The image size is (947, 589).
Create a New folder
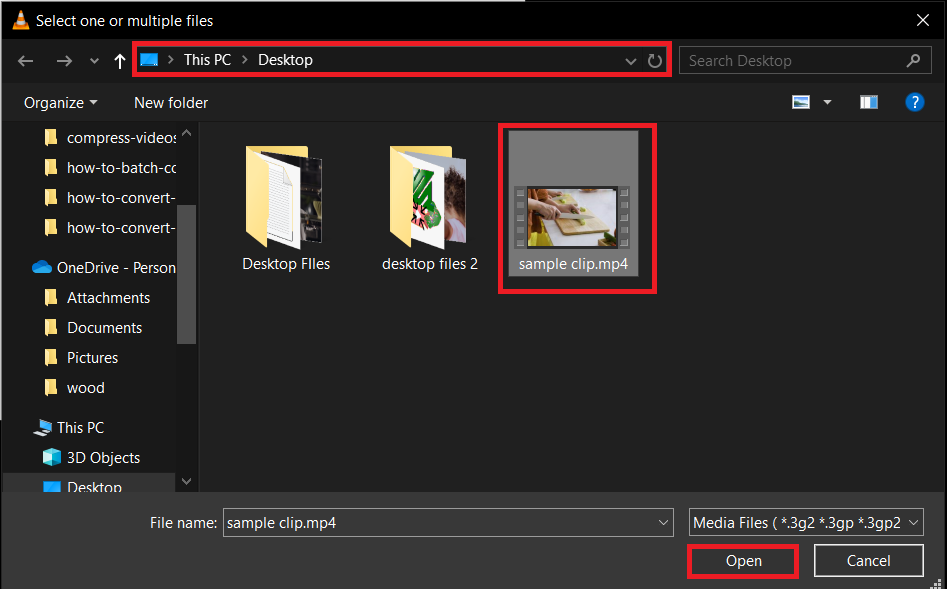(170, 102)
